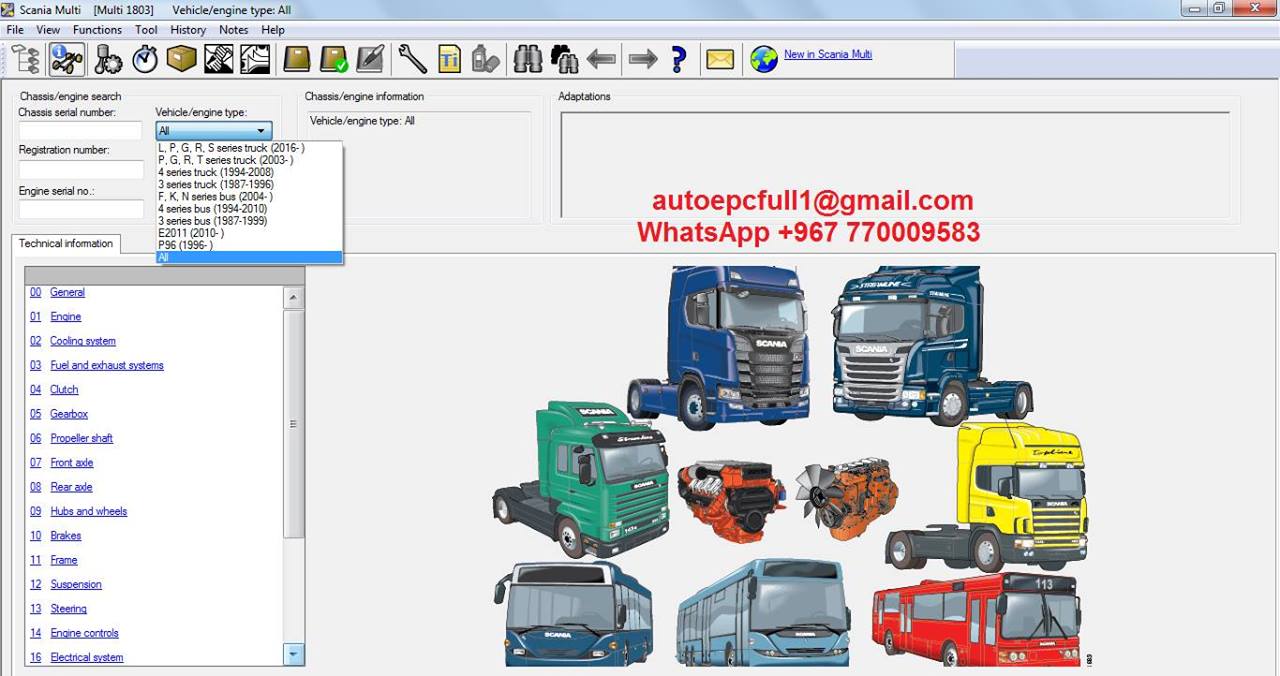1280x676 pixels.
Task: Open New in Scania Multi link
Action: [x=828, y=54]
